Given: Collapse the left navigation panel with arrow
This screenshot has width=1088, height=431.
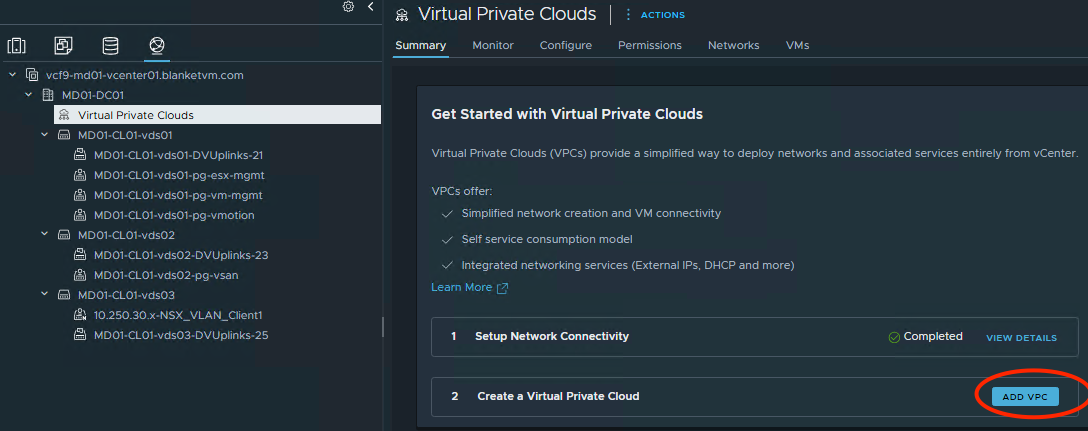Looking at the screenshot, I should (371, 7).
